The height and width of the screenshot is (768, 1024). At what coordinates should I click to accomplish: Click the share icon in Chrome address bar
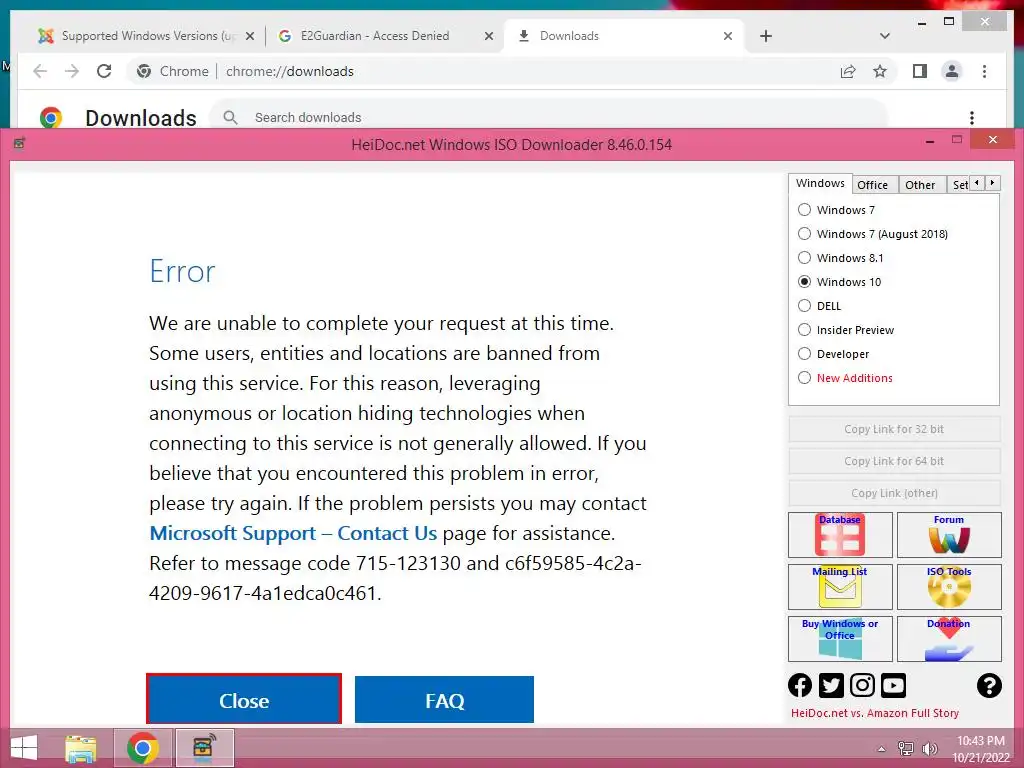(x=848, y=71)
